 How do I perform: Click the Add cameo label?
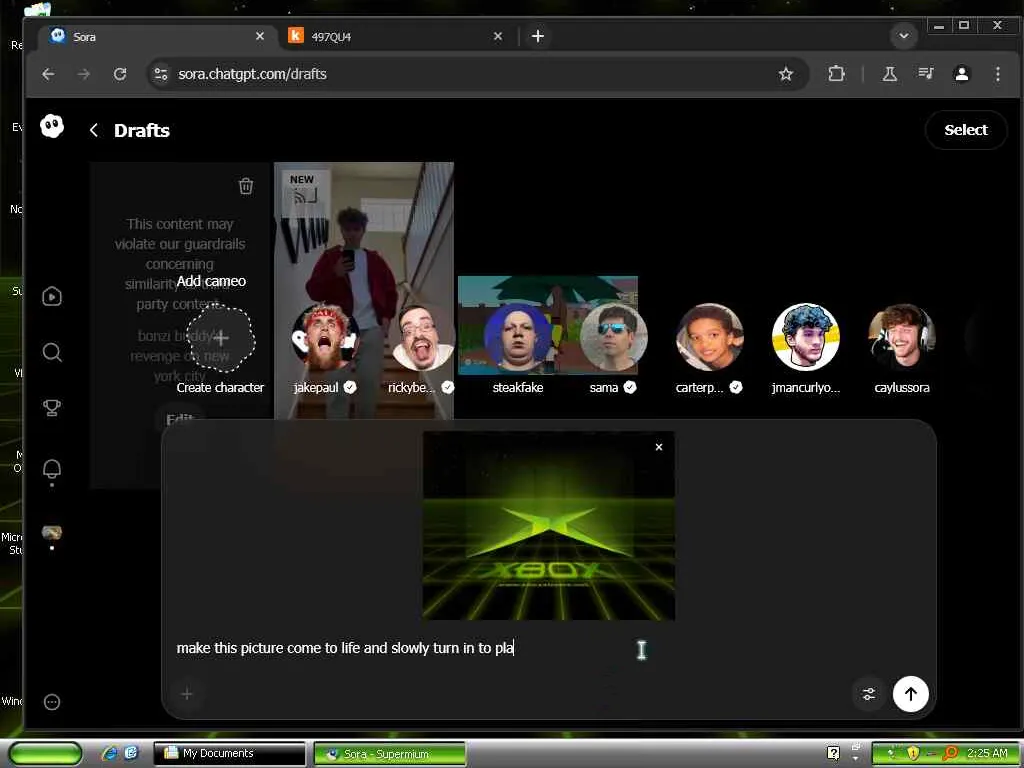click(x=211, y=281)
